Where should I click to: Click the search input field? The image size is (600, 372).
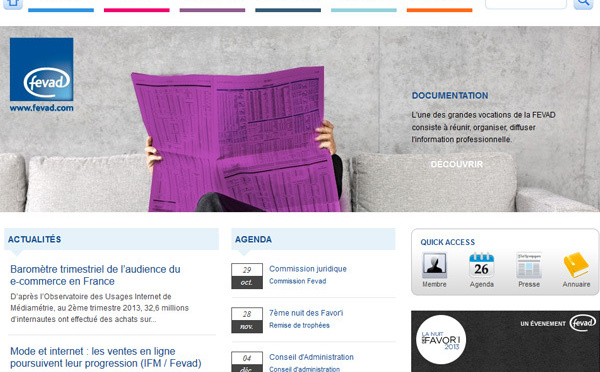[x=526, y=4]
